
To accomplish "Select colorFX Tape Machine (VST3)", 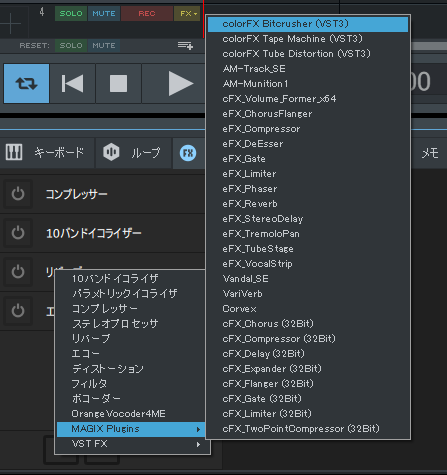I will (308, 39).
